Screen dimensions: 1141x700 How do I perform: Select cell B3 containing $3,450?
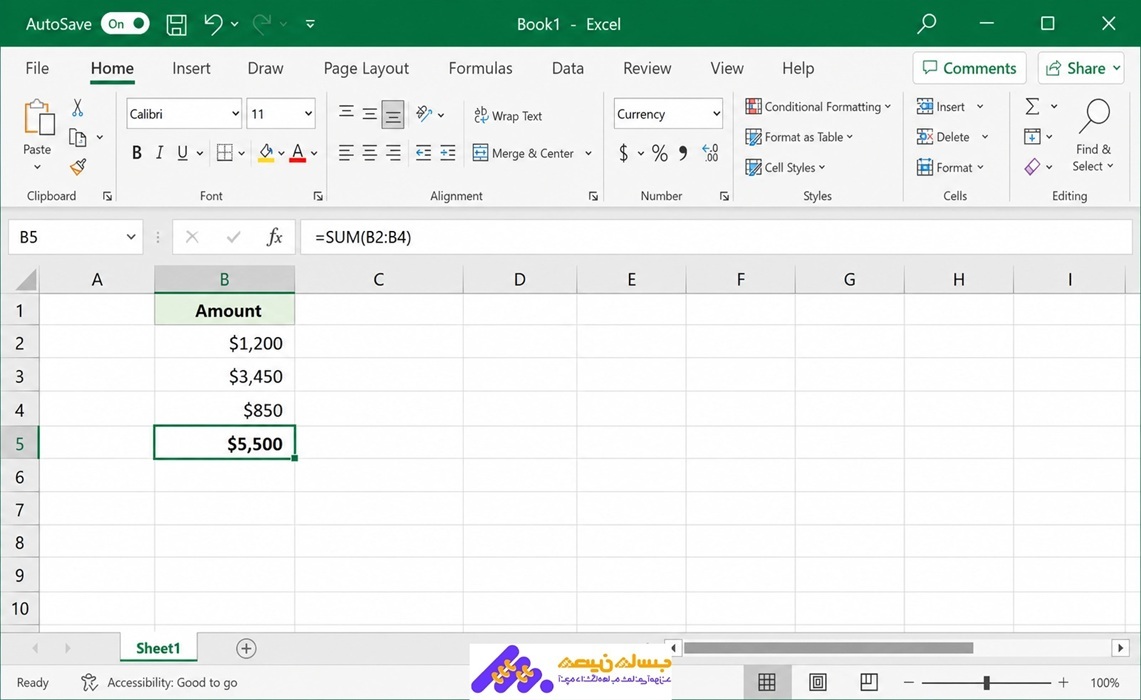coord(225,376)
